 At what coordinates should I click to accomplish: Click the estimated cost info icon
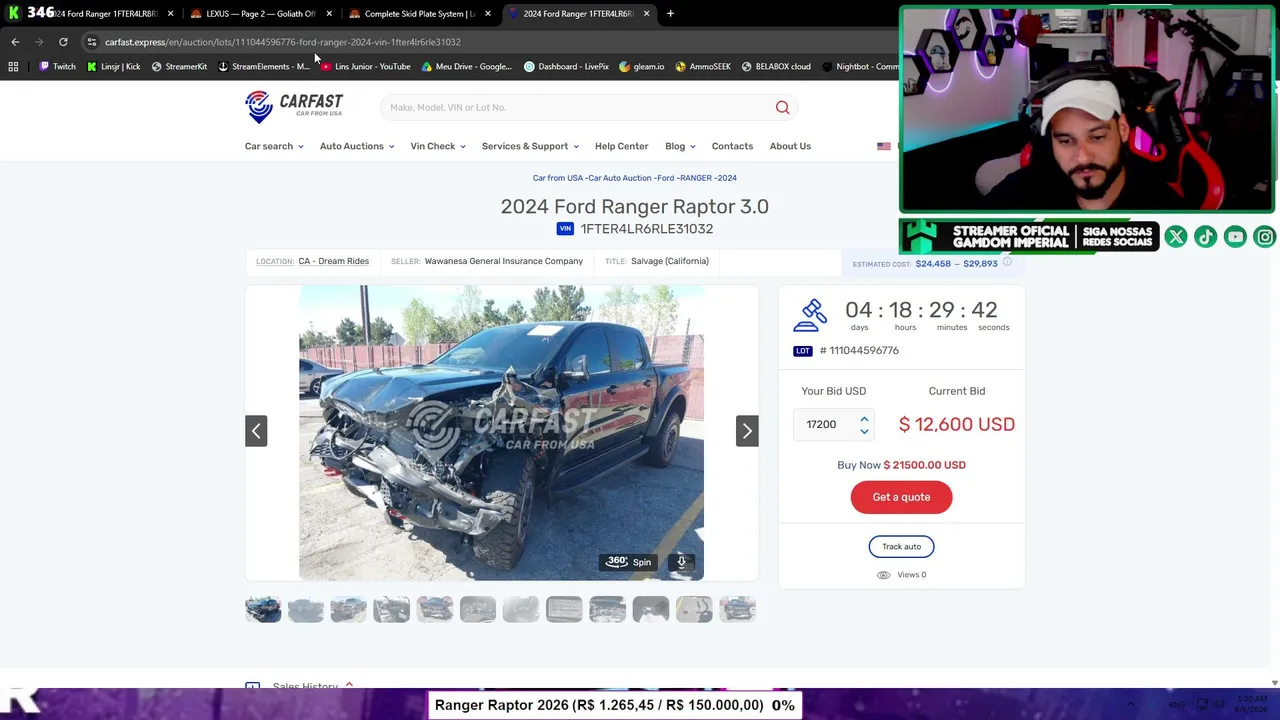(x=1007, y=263)
